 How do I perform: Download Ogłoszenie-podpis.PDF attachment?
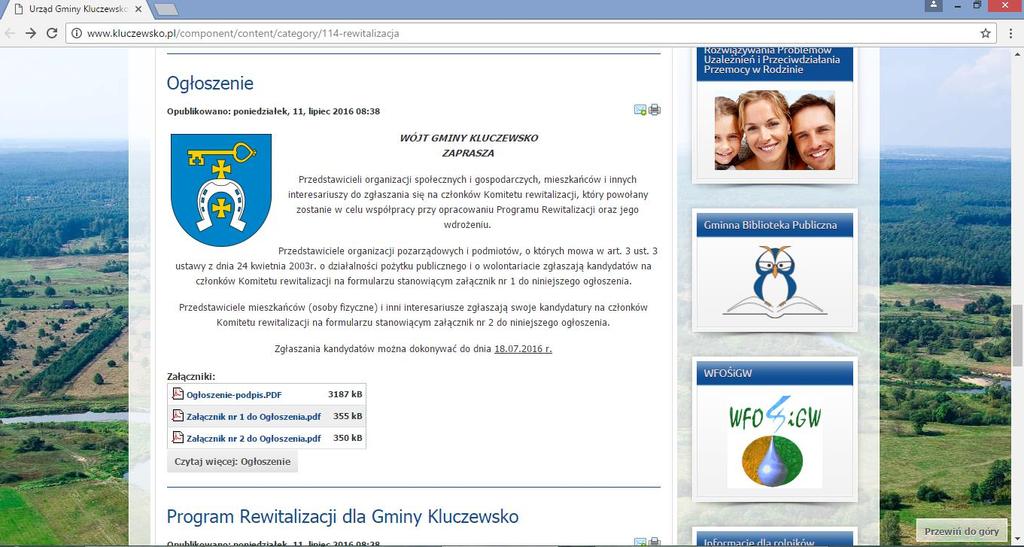(234, 395)
